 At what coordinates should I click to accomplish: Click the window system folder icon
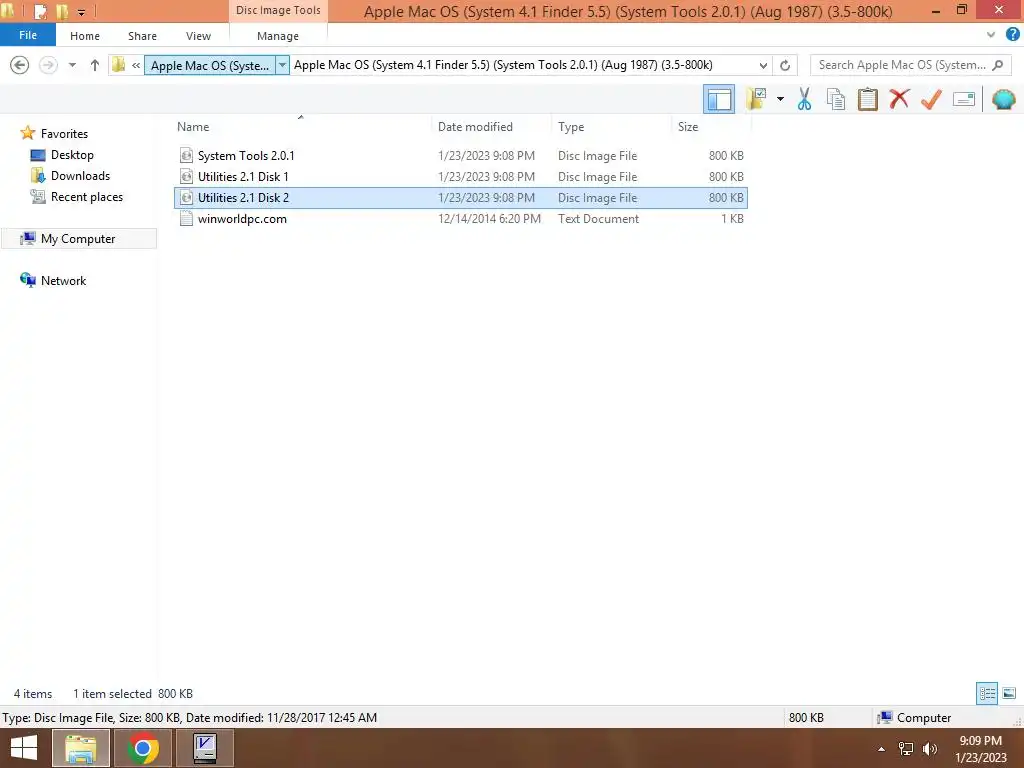click(9, 10)
